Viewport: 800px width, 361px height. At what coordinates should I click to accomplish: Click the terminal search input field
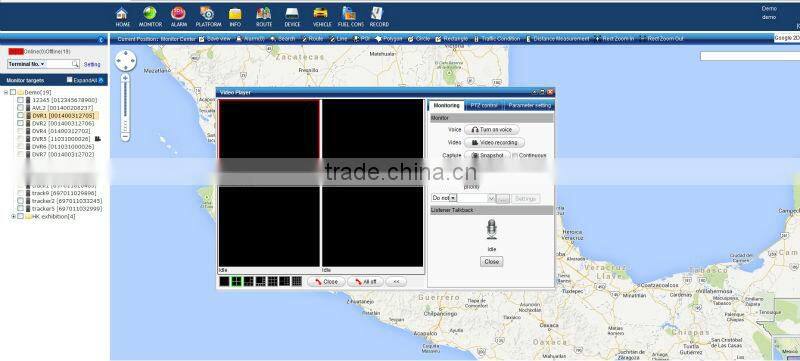tap(59, 64)
